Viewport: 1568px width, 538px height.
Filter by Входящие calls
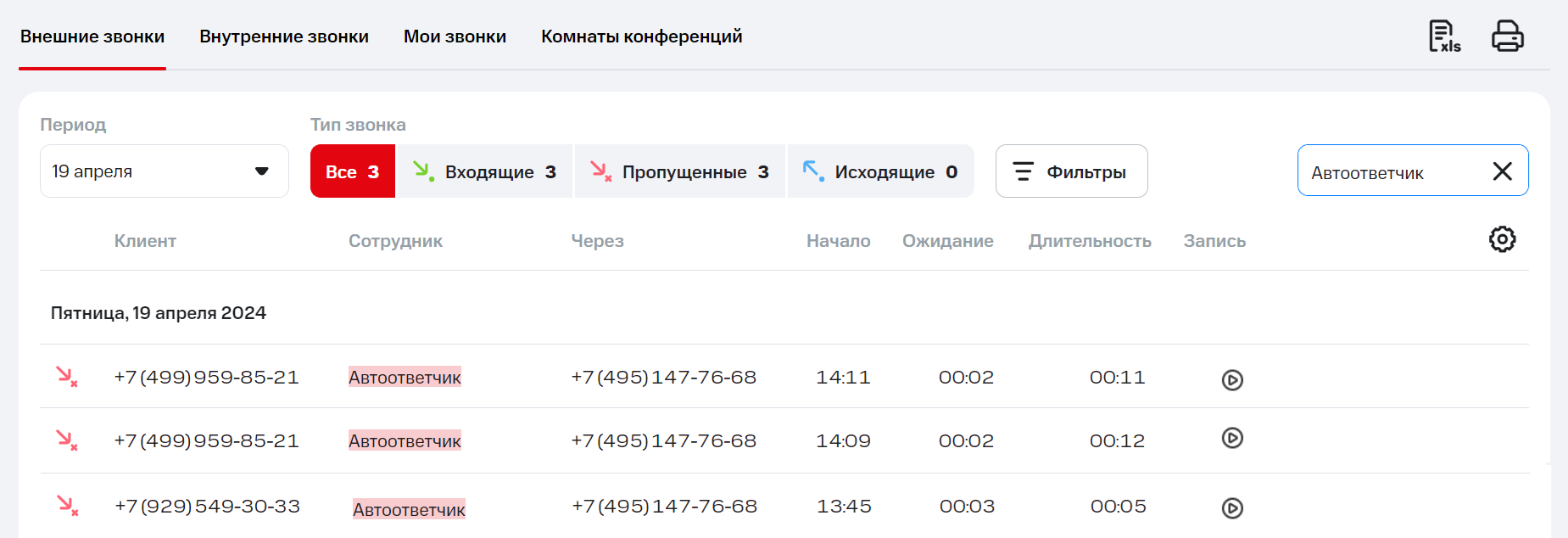point(485,171)
